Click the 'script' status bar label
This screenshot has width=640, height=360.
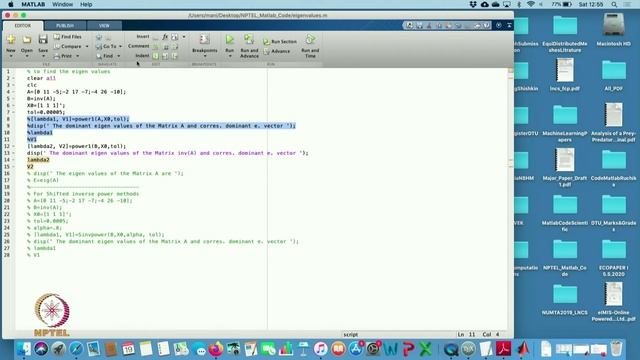coord(351,335)
